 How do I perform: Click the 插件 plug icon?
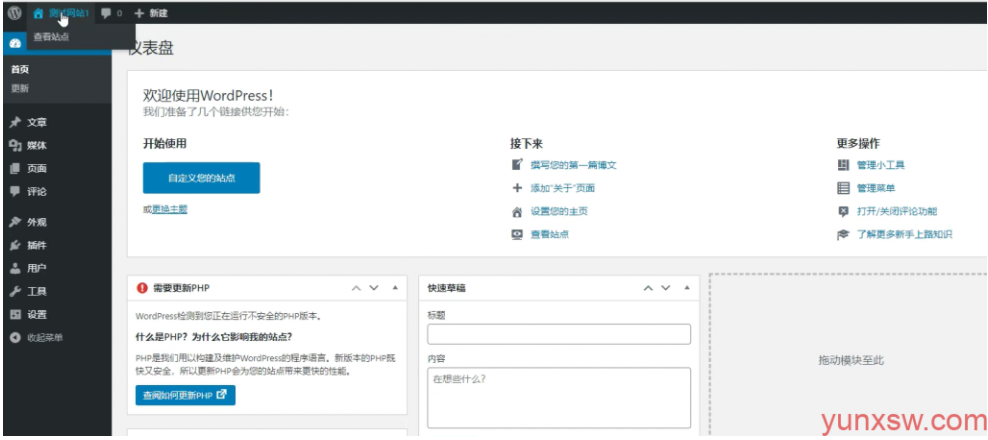(x=16, y=245)
